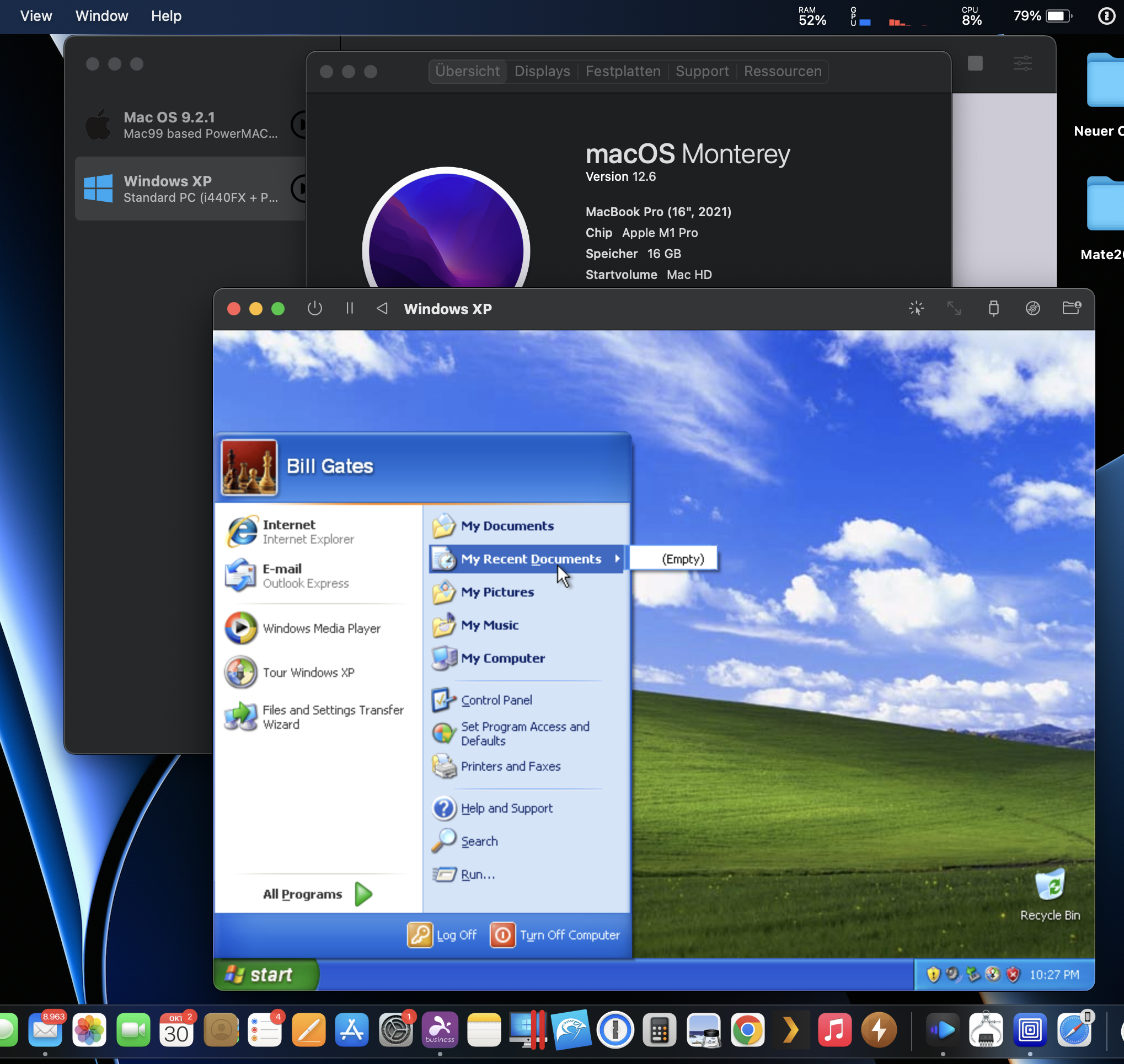Image resolution: width=1124 pixels, height=1064 pixels.
Task: Open Run... from Start menu
Action: click(x=477, y=874)
